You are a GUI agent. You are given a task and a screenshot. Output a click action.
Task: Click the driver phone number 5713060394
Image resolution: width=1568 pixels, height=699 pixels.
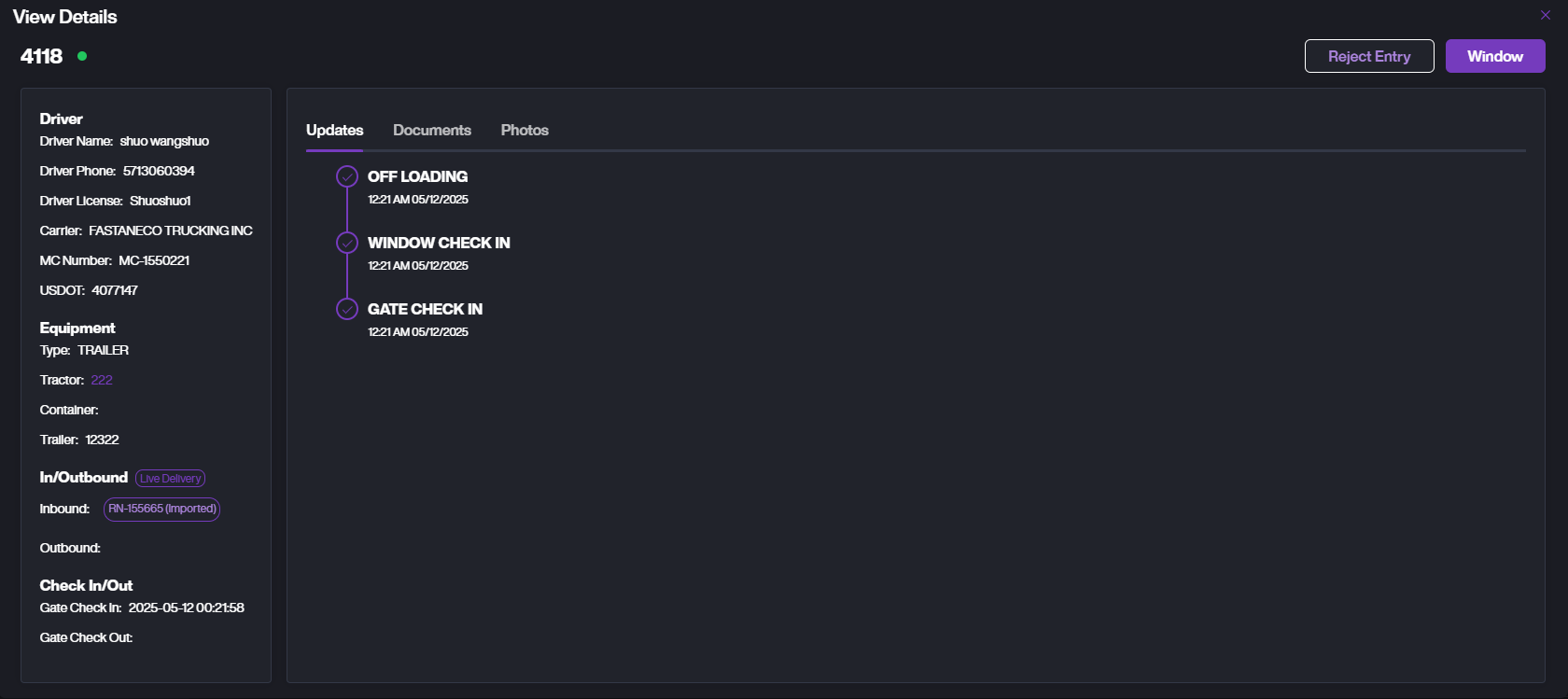(x=159, y=171)
